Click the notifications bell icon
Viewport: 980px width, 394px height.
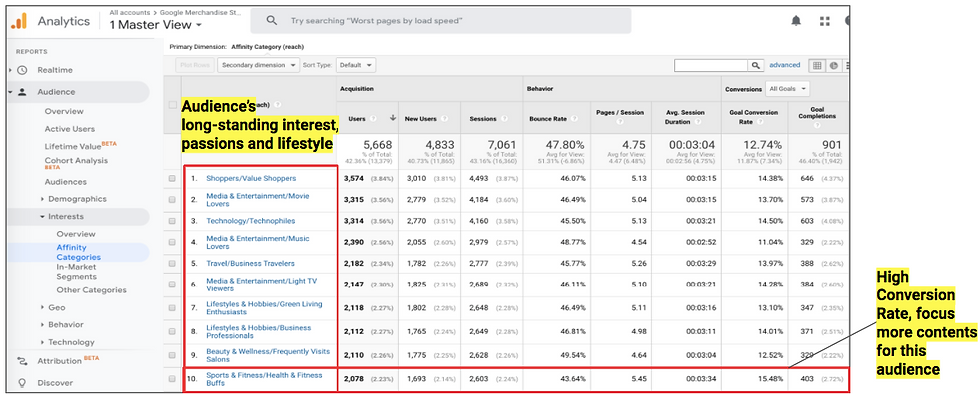pyautogui.click(x=796, y=21)
